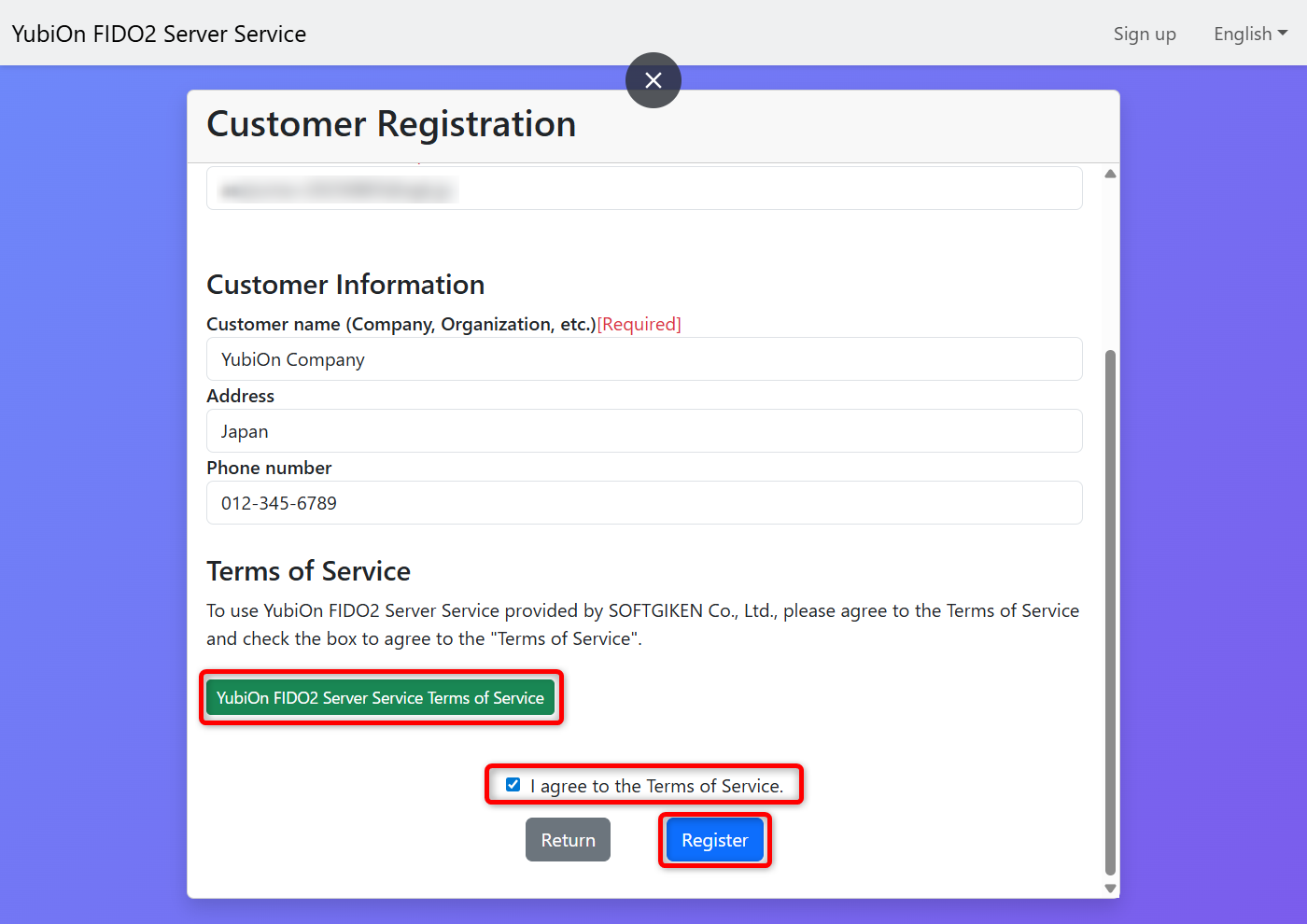Close the Customer Registration dialog with X
The image size is (1307, 924).
(x=653, y=80)
